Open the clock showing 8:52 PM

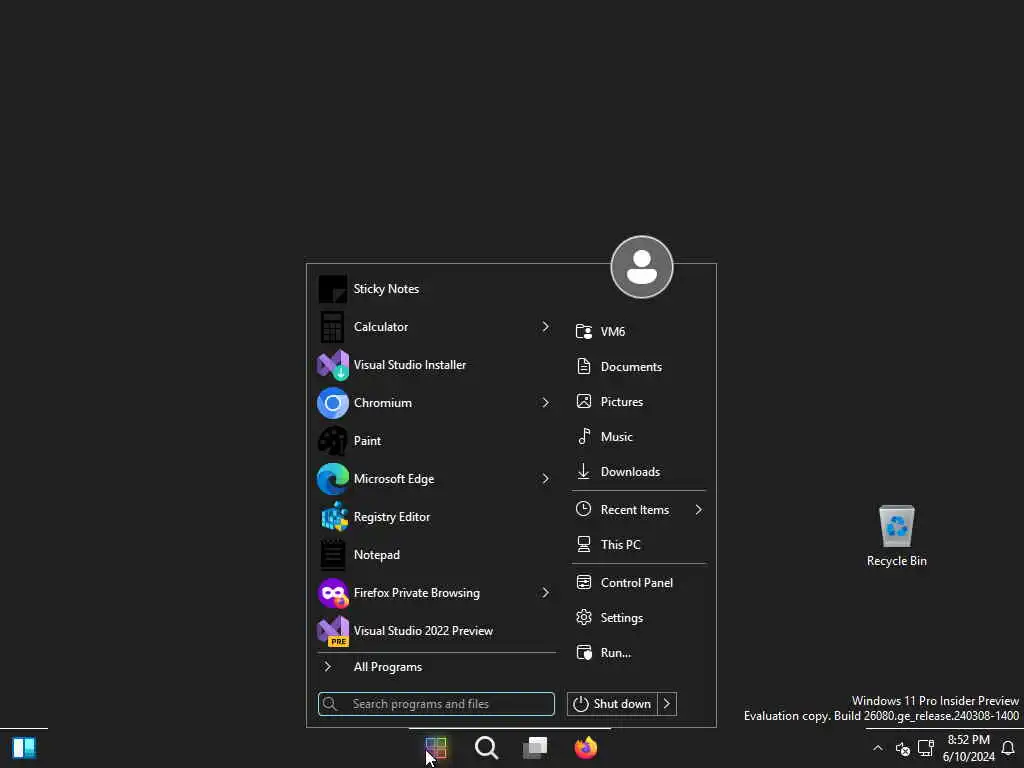pyautogui.click(x=968, y=748)
